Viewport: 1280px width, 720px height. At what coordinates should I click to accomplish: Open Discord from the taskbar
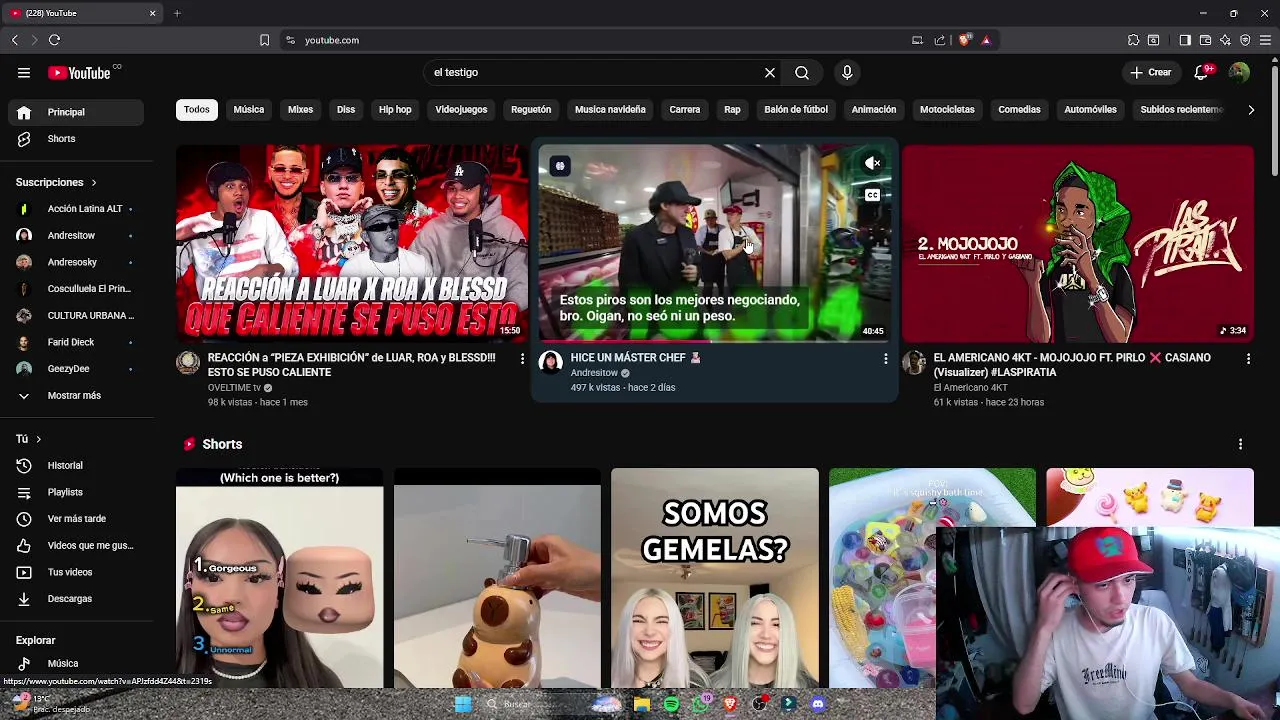[818, 704]
